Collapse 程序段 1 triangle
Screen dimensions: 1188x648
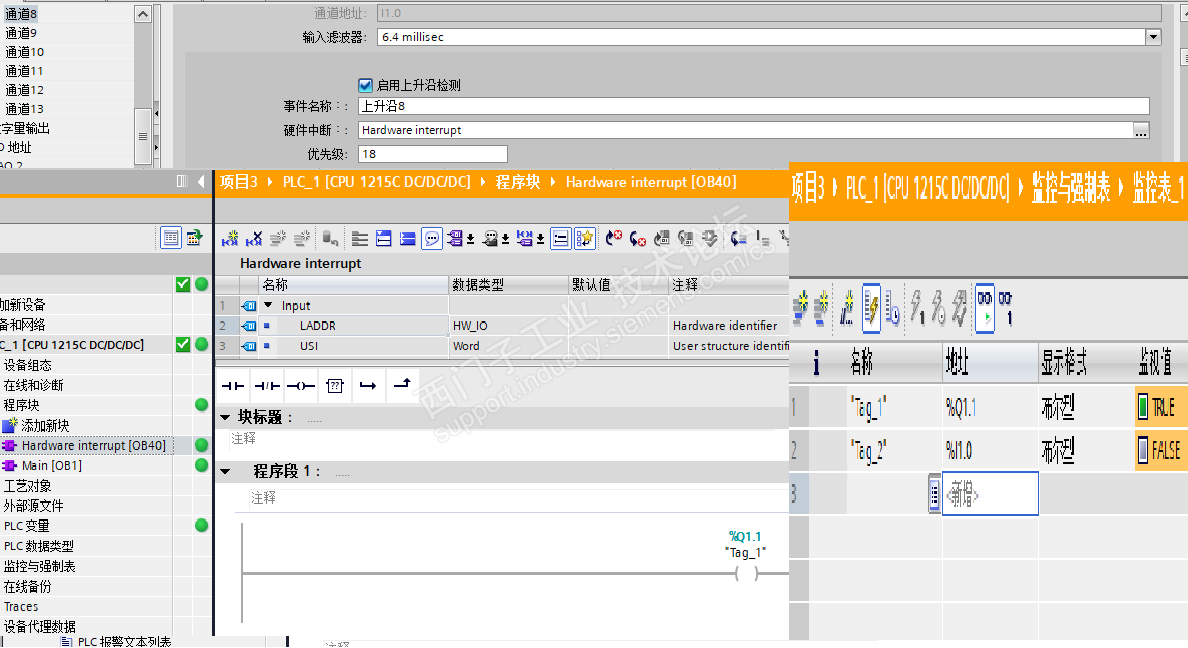click(225, 471)
